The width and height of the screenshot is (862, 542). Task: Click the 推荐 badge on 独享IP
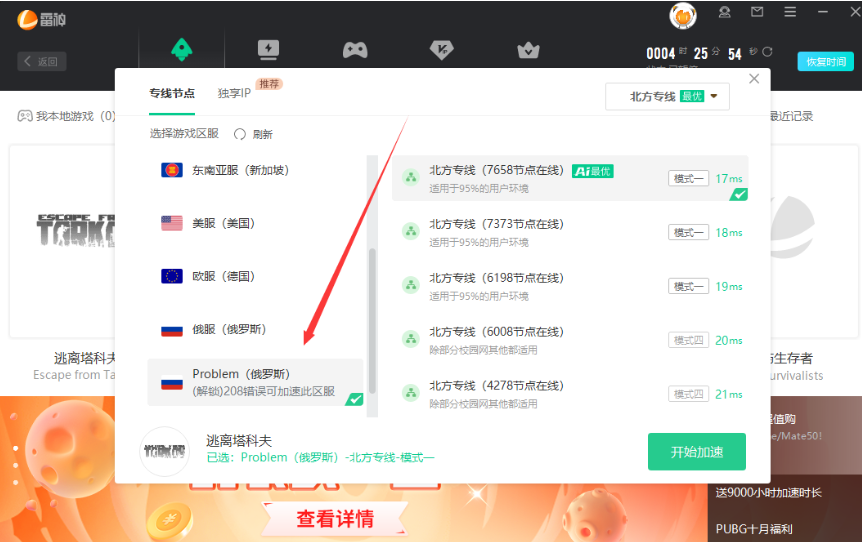[269, 84]
